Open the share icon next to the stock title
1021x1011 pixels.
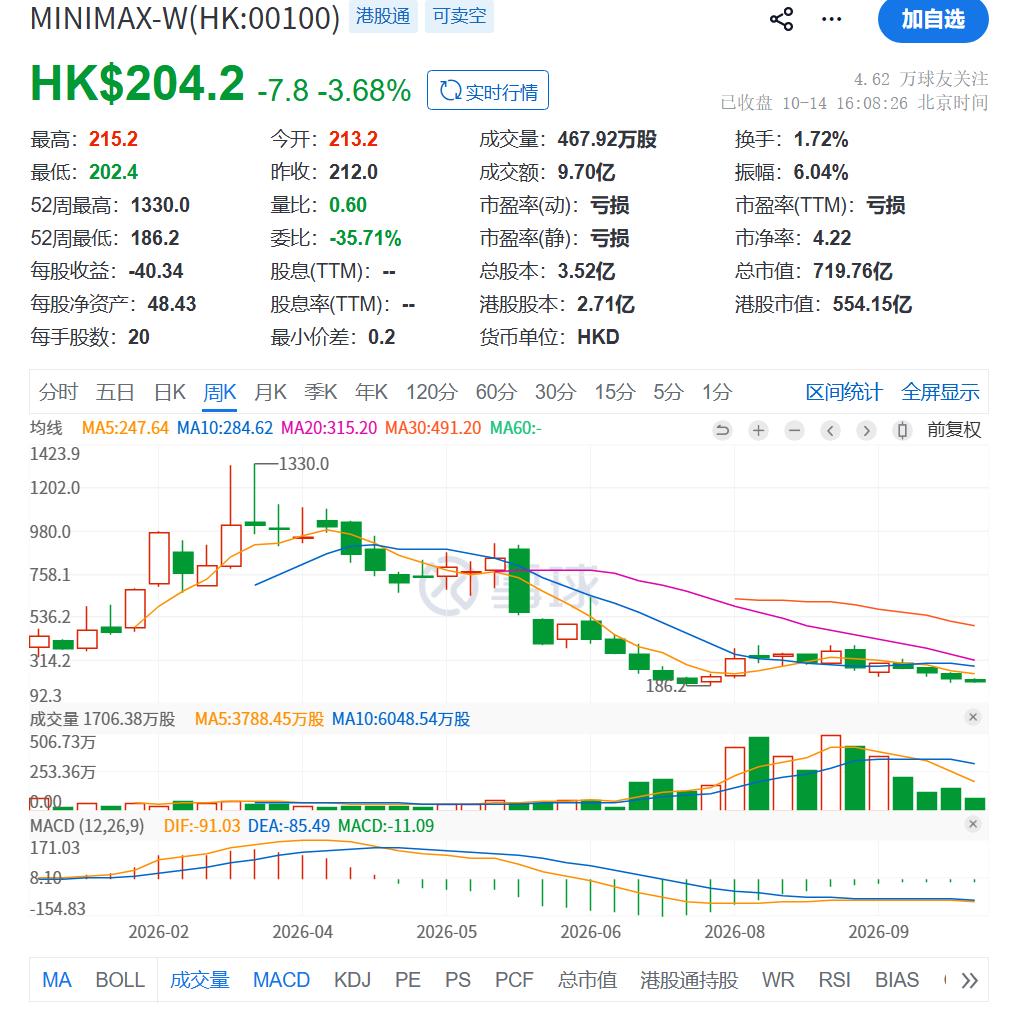point(781,19)
